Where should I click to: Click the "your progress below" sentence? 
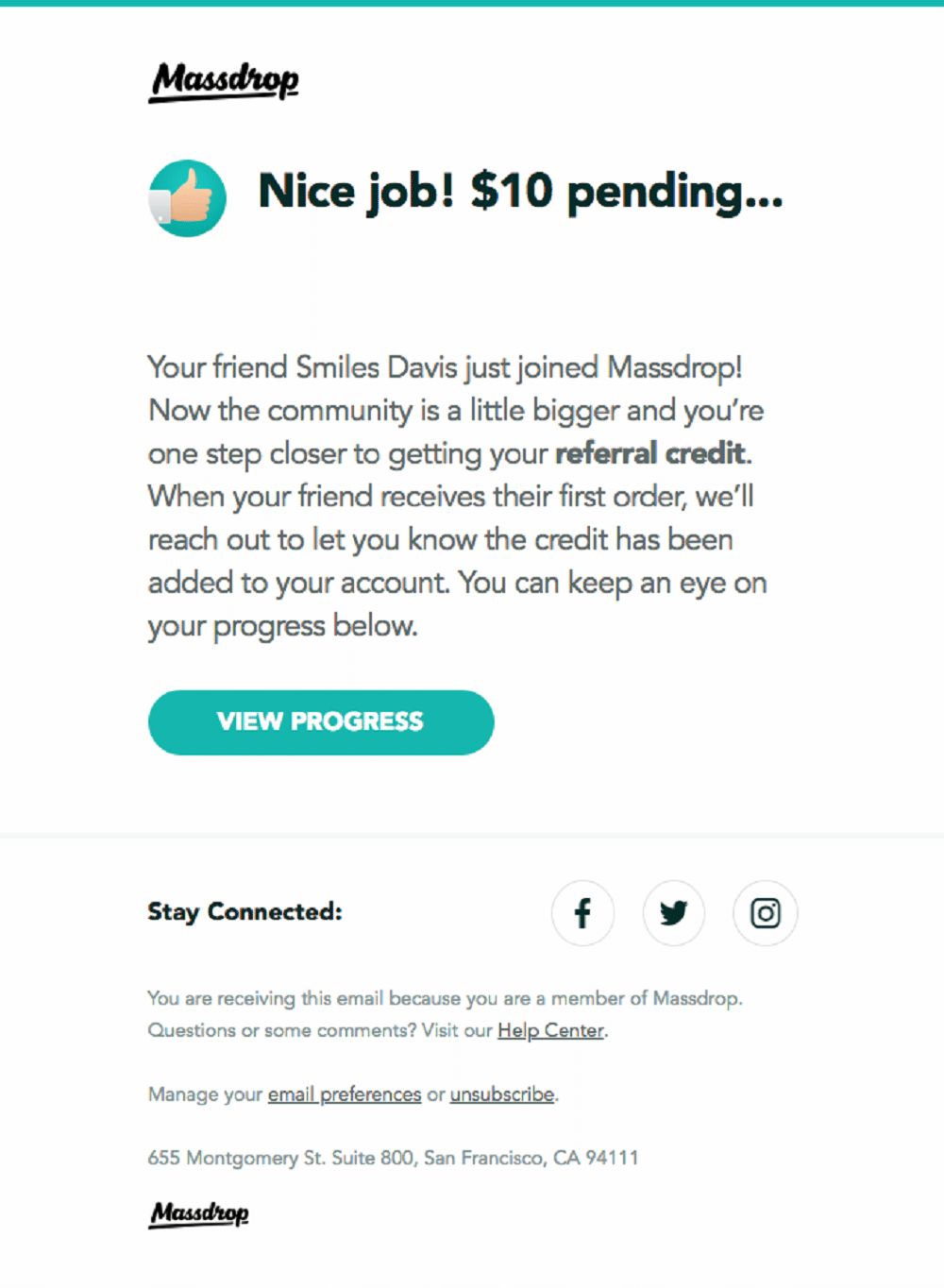point(282,626)
